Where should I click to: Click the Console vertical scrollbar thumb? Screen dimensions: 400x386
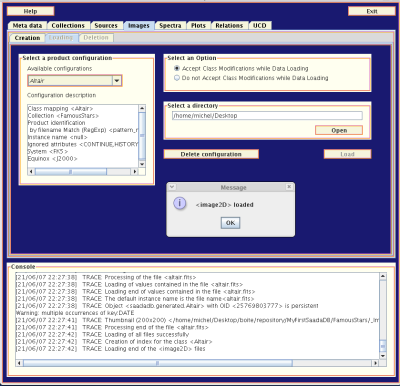(383, 346)
